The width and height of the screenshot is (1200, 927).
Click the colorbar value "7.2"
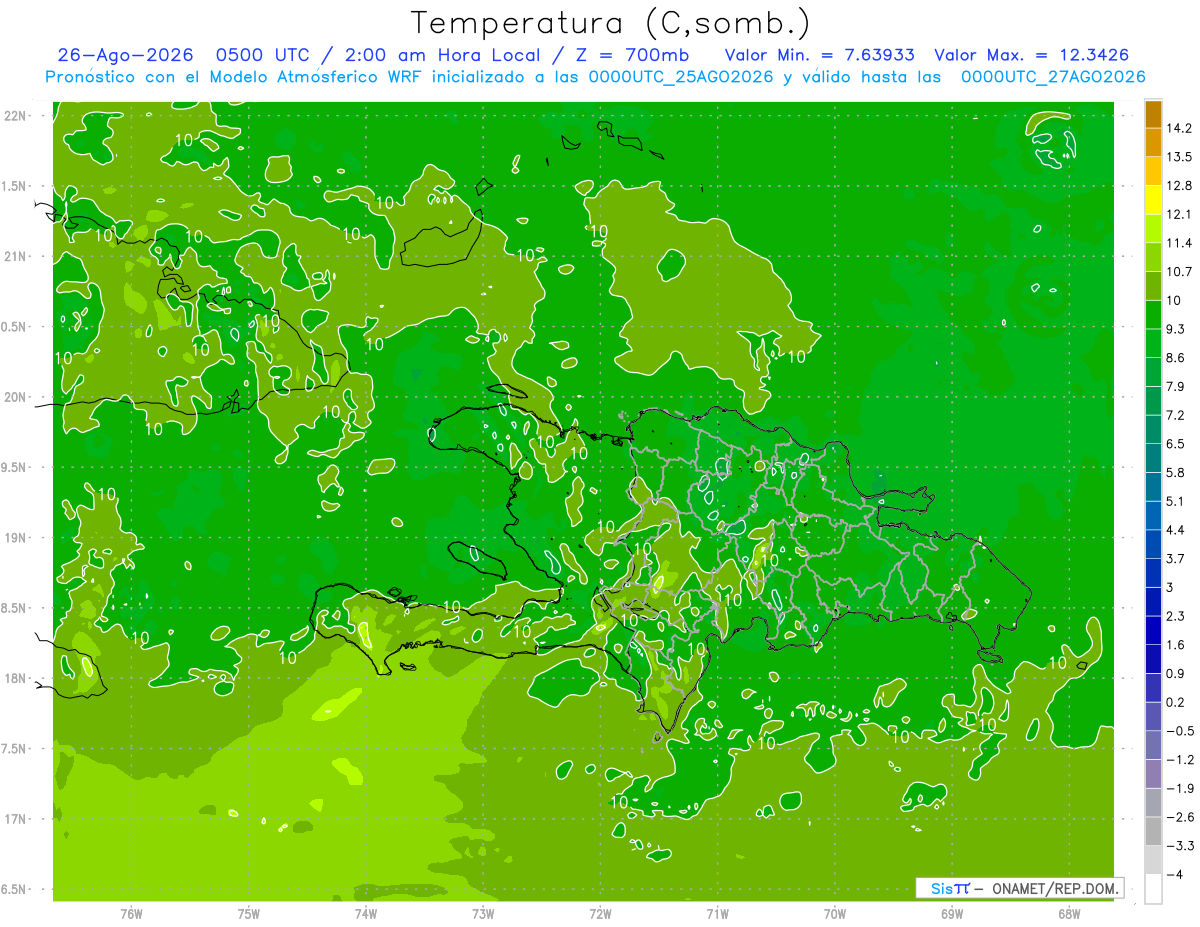click(x=1176, y=415)
